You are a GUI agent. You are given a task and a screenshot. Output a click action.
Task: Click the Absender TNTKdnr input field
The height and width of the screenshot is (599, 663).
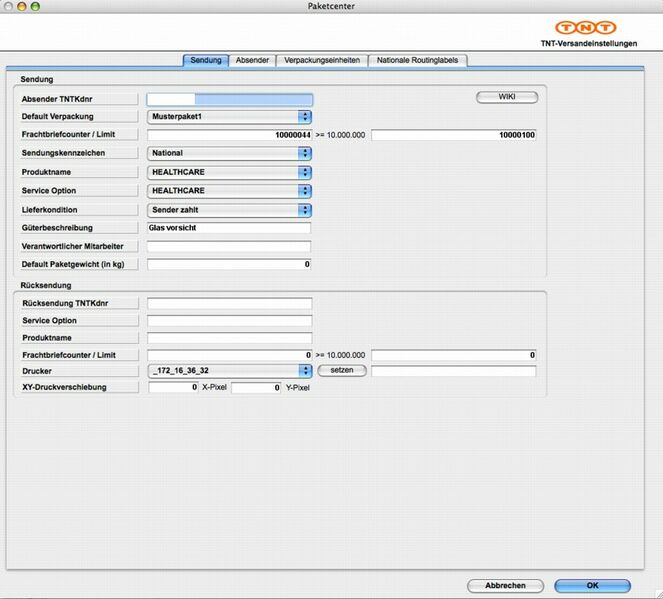(x=230, y=100)
